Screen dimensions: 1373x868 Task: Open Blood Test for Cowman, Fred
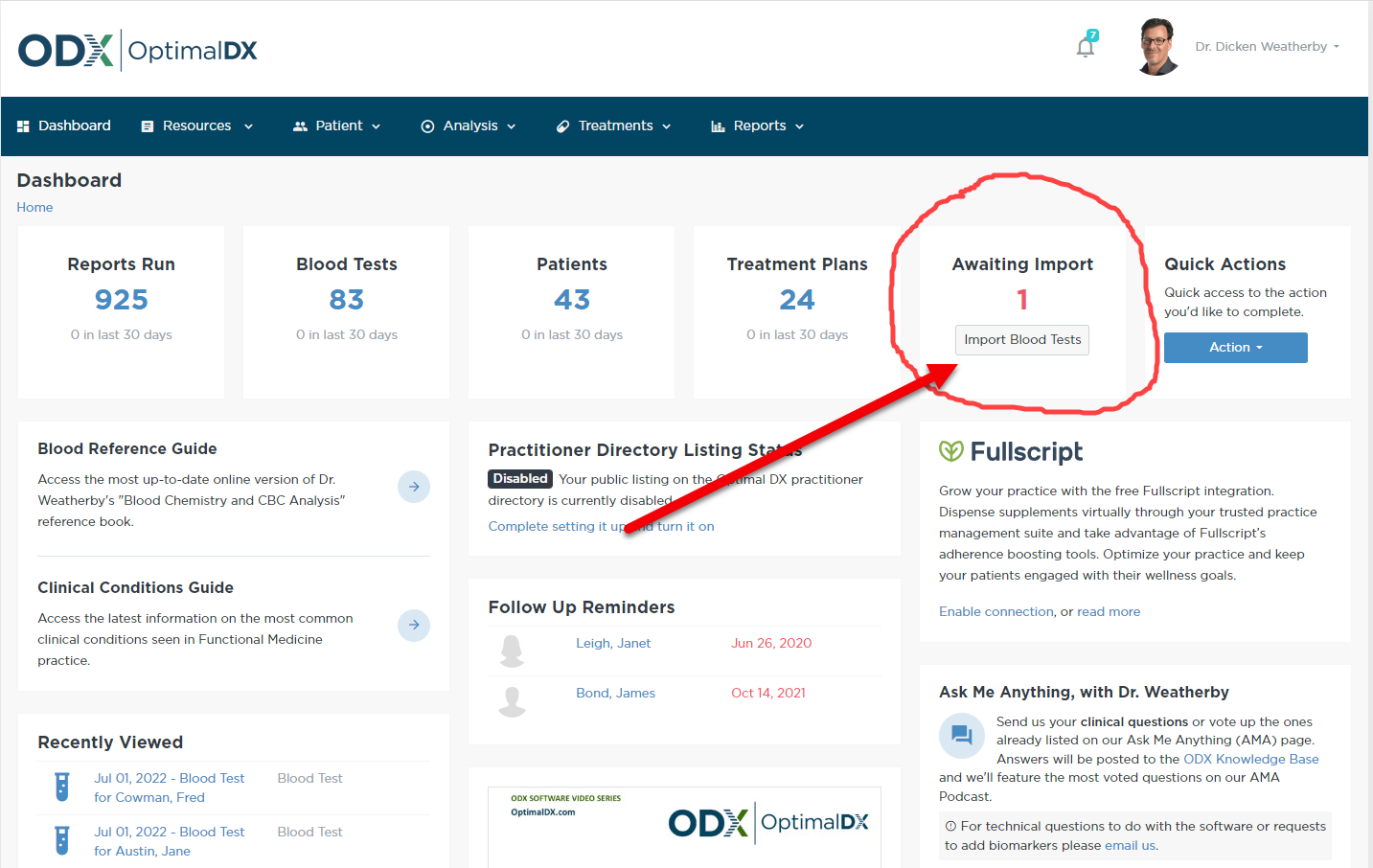(169, 788)
